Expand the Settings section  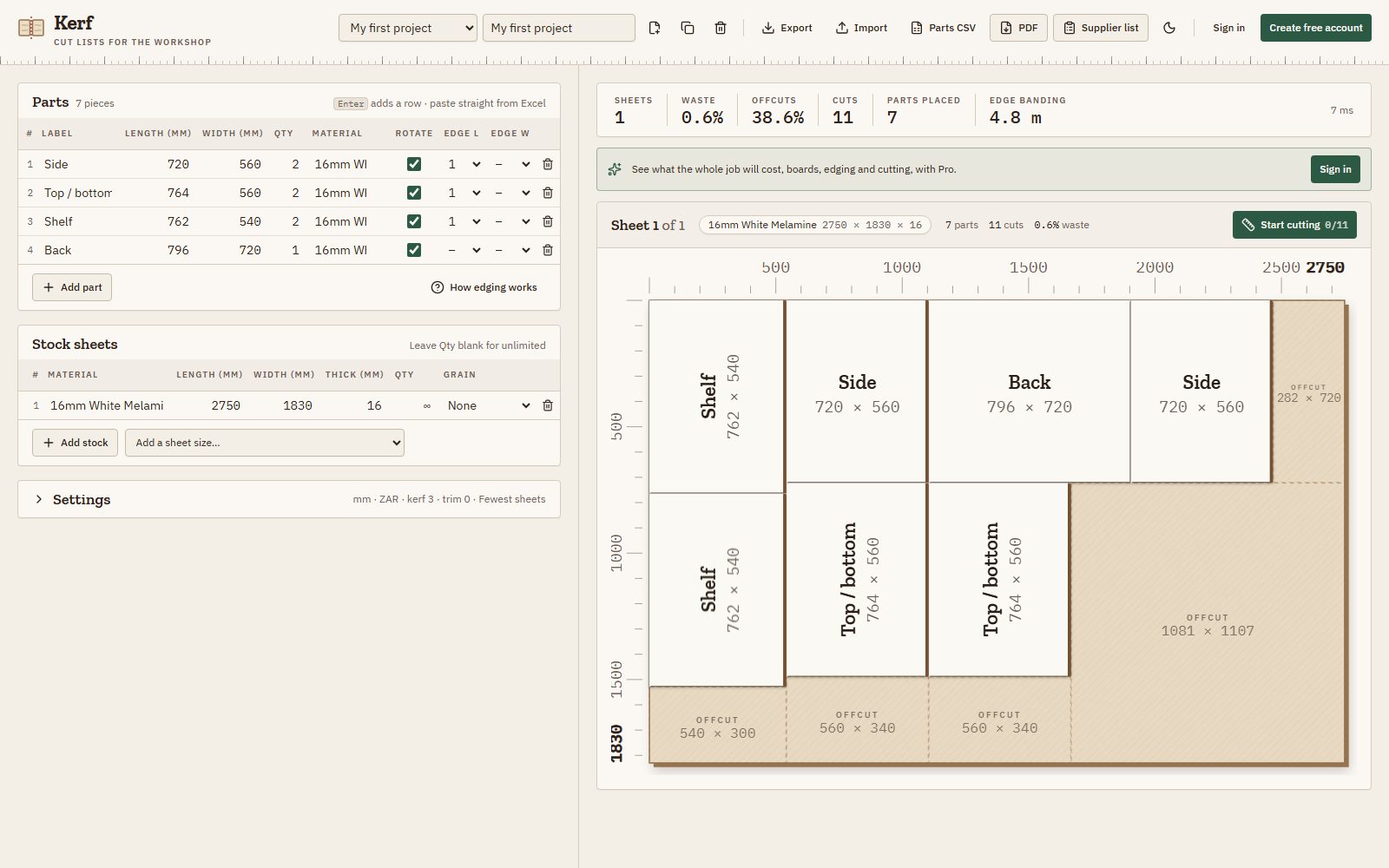[289, 499]
